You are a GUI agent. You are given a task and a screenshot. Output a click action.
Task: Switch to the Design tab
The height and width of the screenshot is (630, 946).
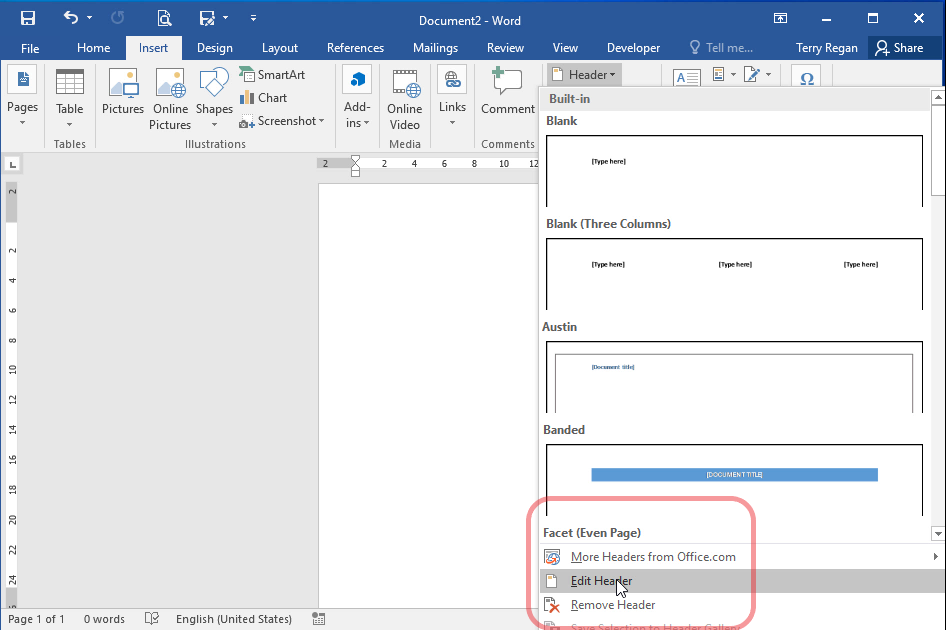pyautogui.click(x=215, y=48)
